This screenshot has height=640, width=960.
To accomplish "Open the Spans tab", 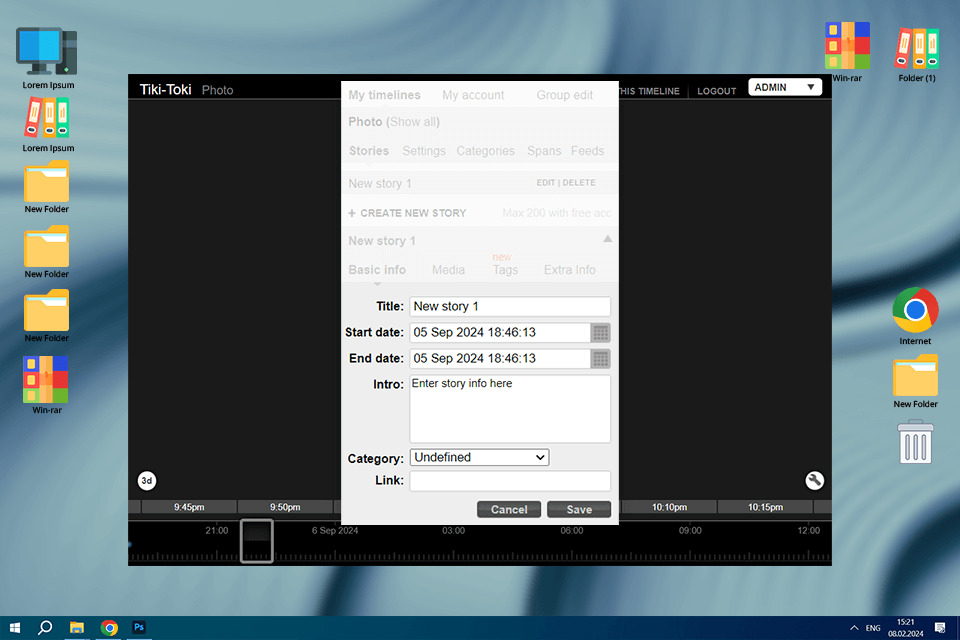I will [544, 151].
